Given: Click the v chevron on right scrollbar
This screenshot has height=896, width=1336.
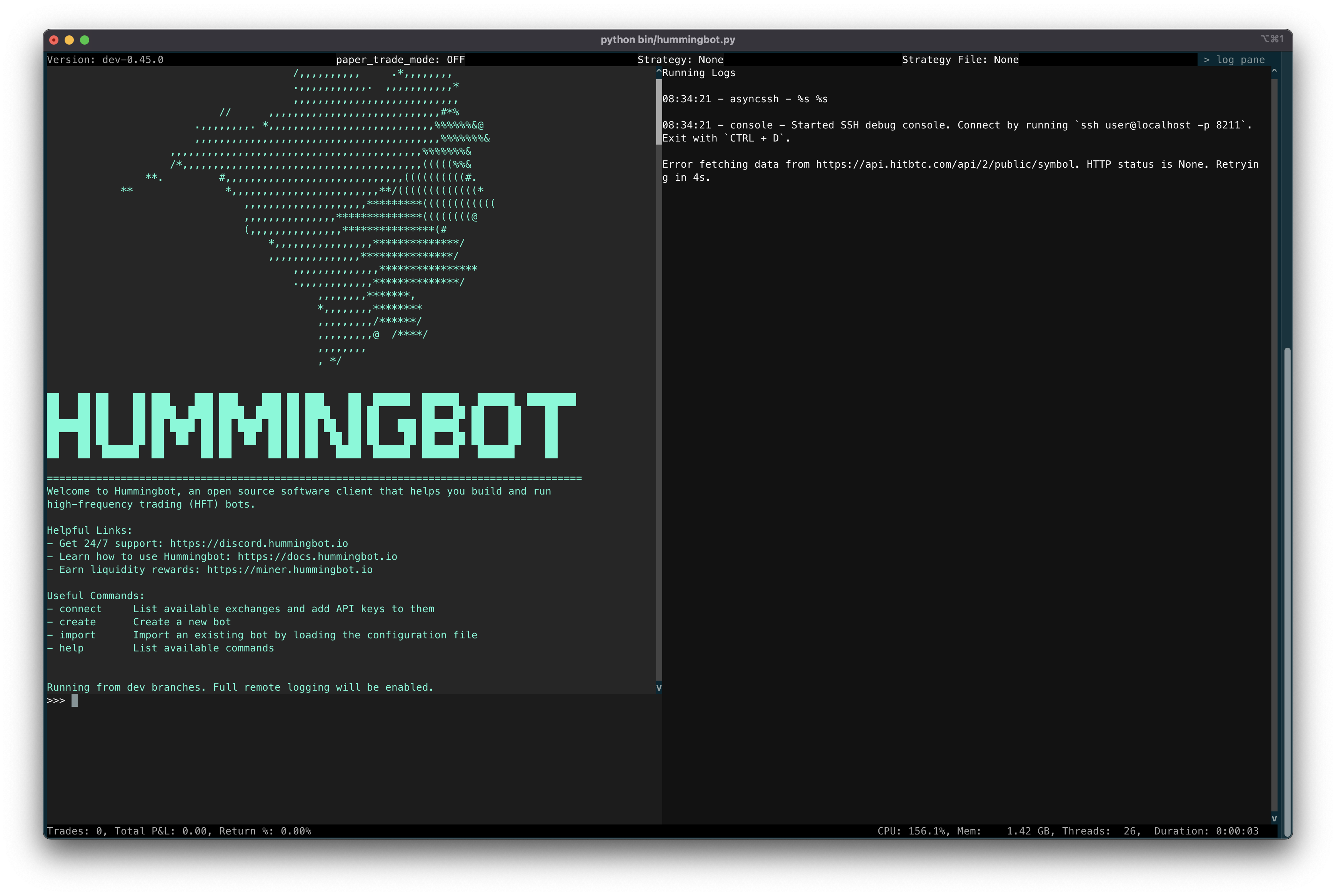Looking at the screenshot, I should tap(1274, 818).
